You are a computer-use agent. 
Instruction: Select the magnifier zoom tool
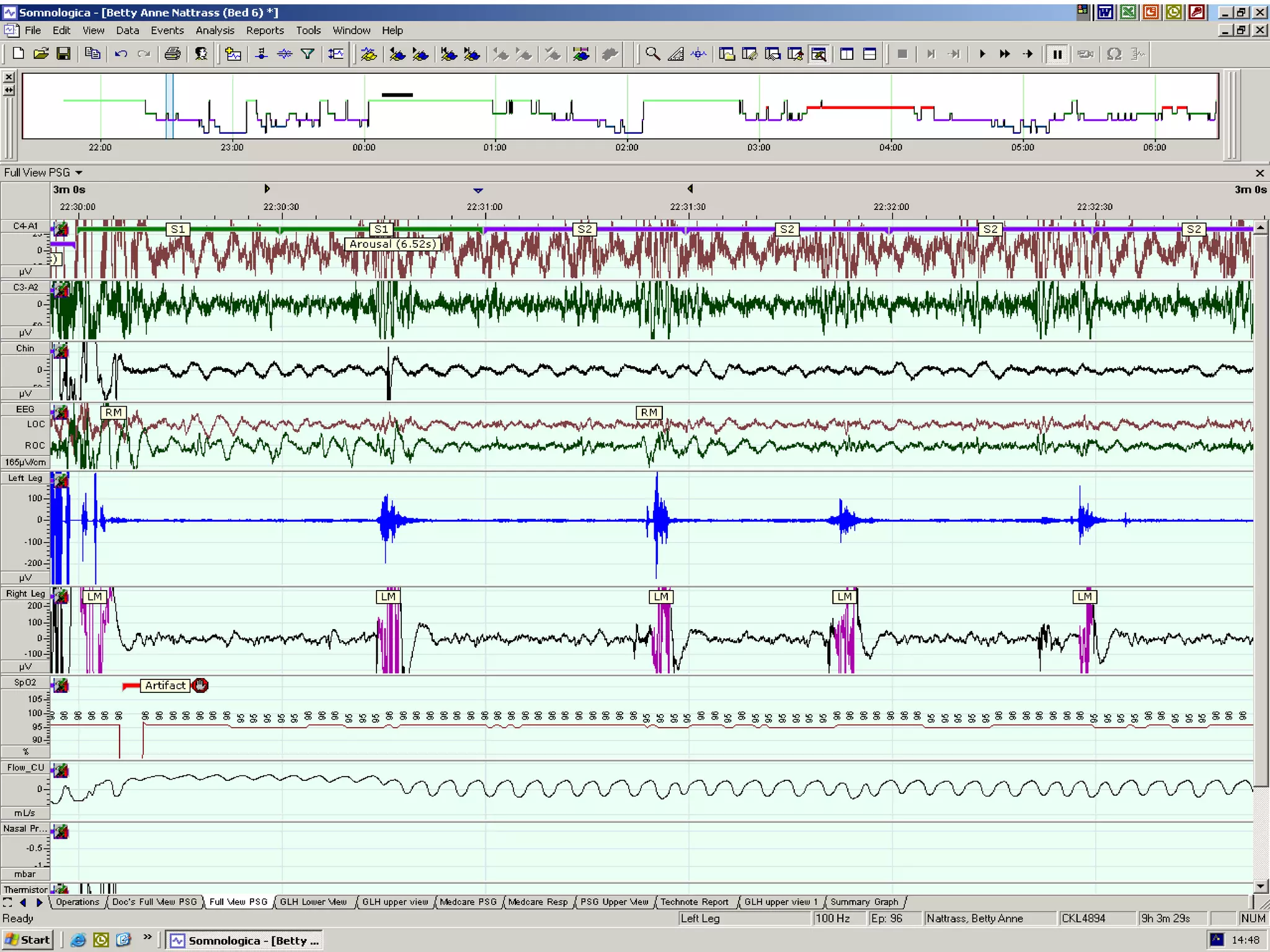[x=652, y=54]
